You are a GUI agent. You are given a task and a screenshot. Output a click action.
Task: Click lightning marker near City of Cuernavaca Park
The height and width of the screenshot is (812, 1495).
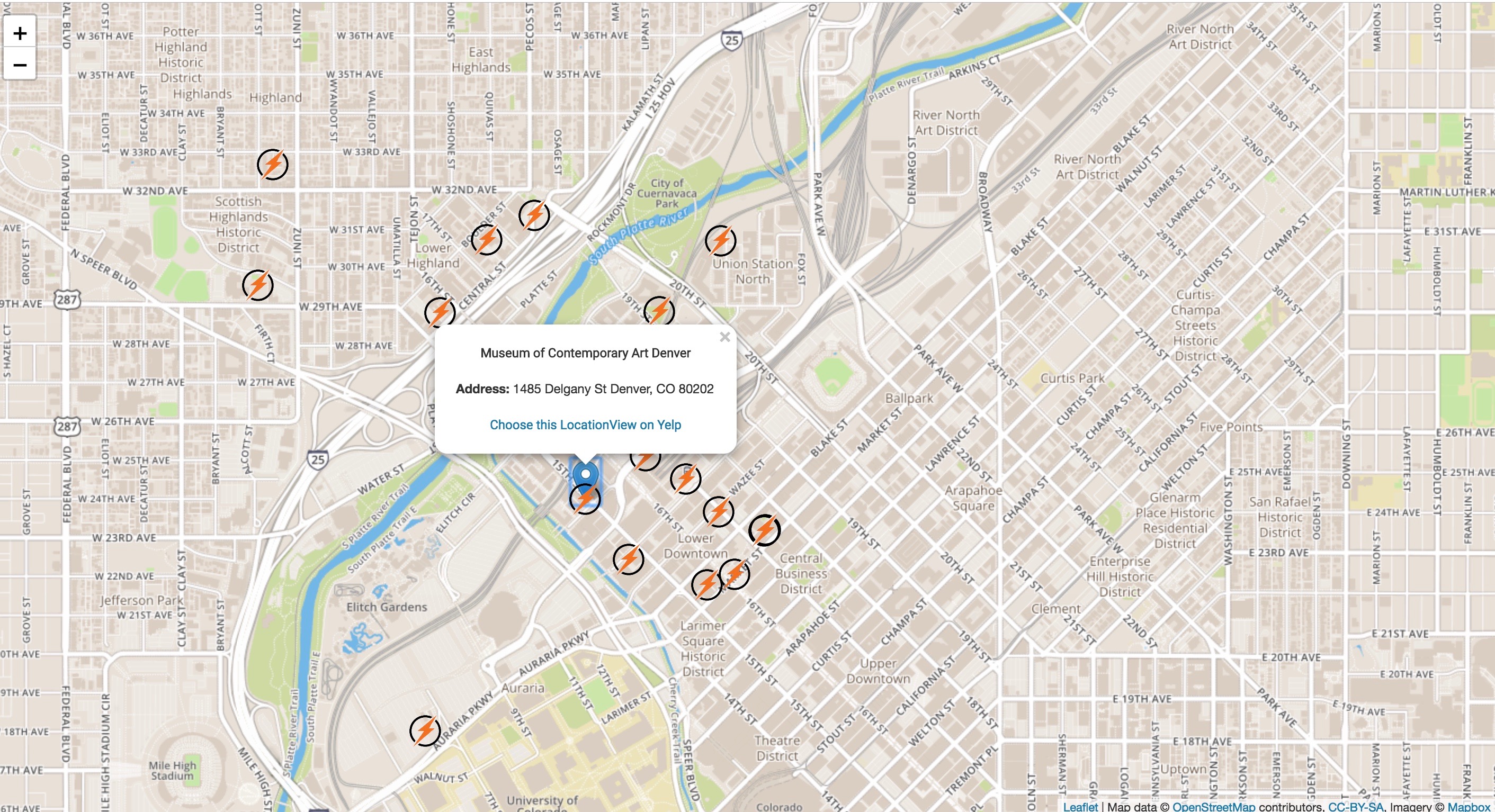point(534,215)
